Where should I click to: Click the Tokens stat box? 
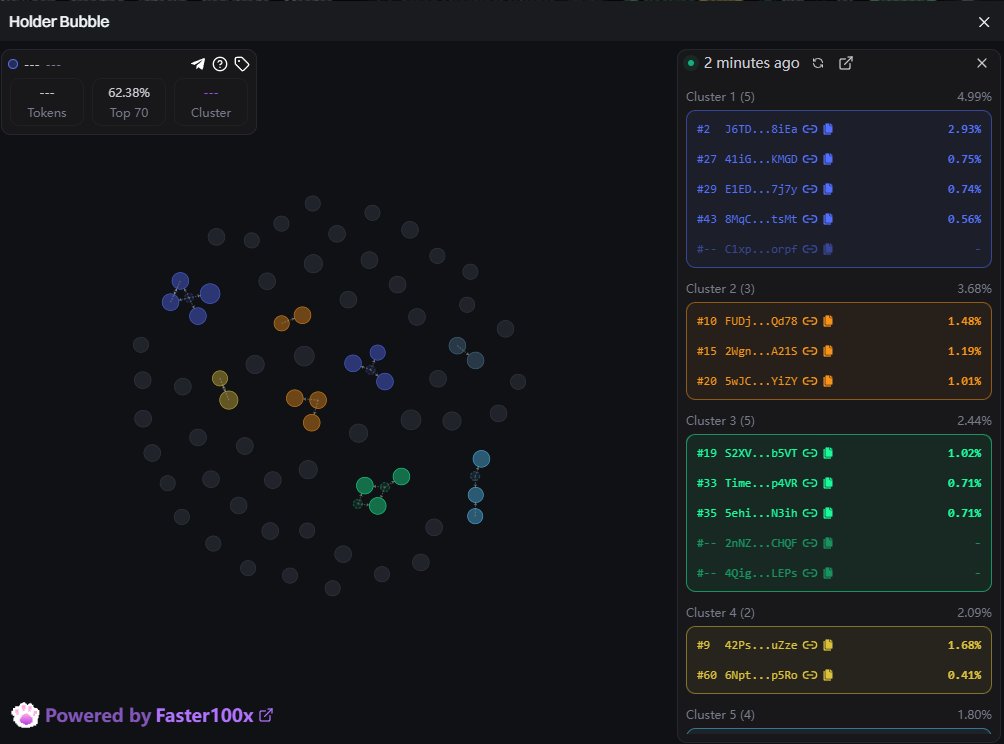(47, 102)
